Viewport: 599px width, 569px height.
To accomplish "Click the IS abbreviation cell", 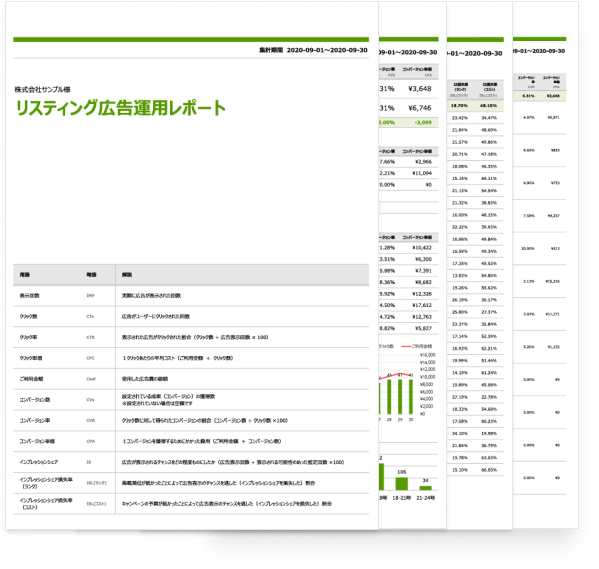I will 89,462.
